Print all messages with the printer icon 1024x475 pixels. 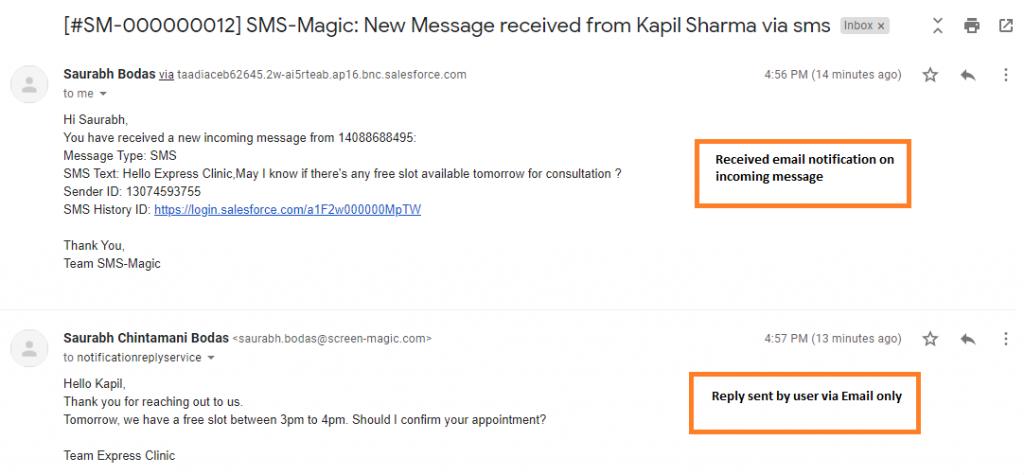[970, 26]
